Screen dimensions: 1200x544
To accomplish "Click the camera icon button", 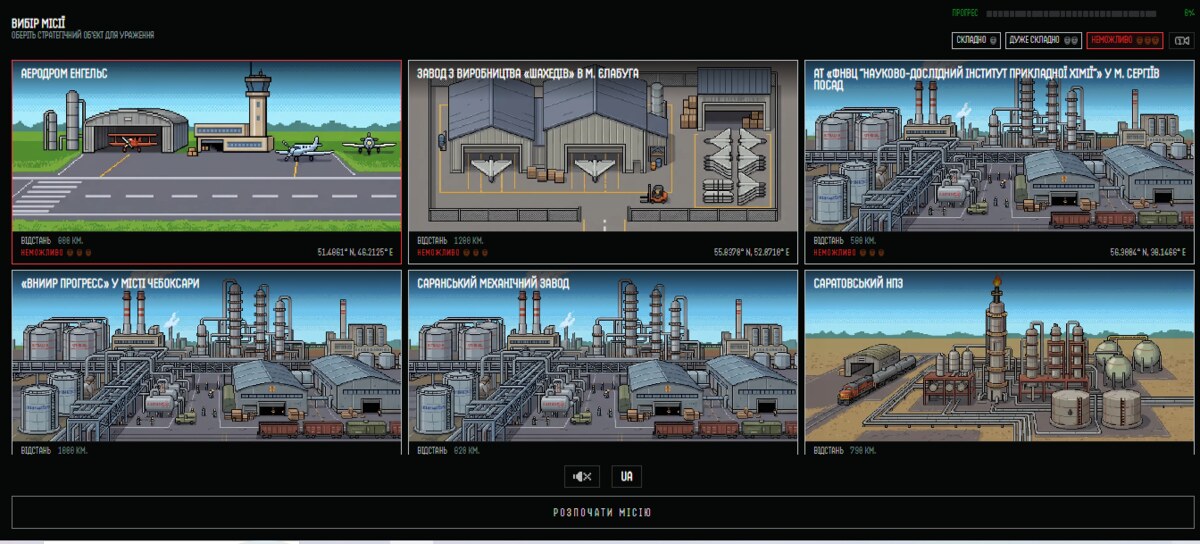I will [1180, 40].
